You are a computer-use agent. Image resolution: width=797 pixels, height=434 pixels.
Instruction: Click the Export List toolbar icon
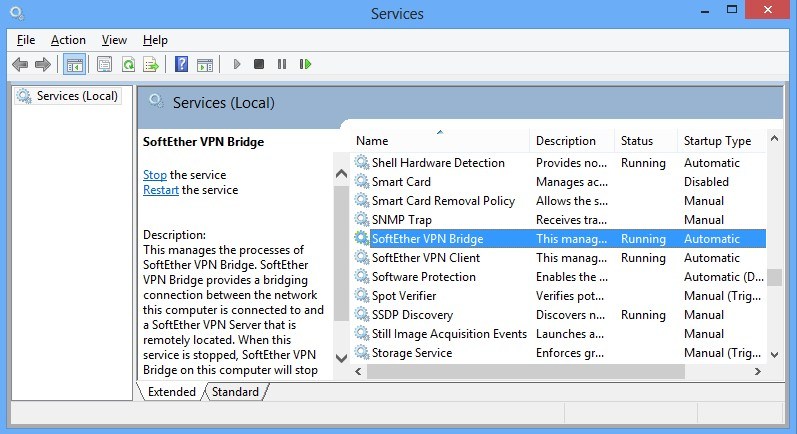151,64
